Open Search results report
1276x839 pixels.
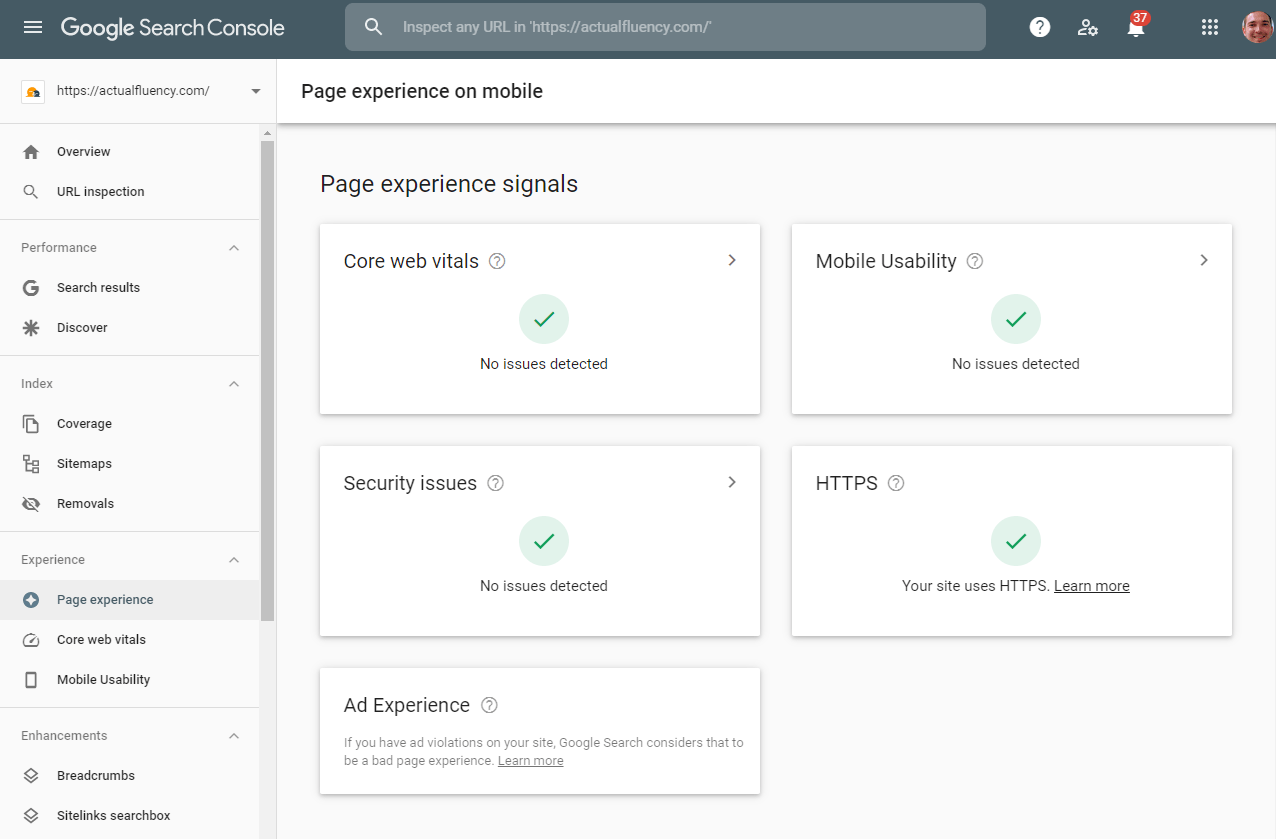click(x=130, y=288)
